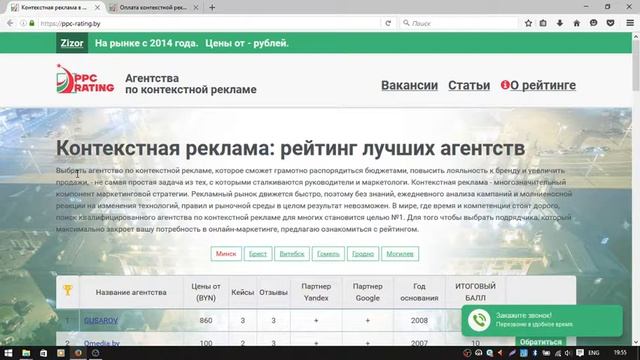
Task: Open the Firefox hamburger menu
Action: (x=630, y=23)
